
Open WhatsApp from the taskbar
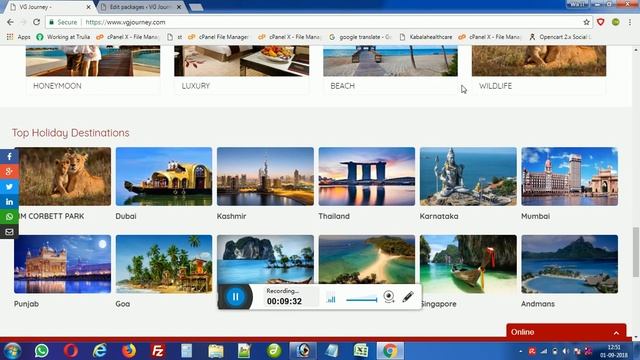pos(41,351)
